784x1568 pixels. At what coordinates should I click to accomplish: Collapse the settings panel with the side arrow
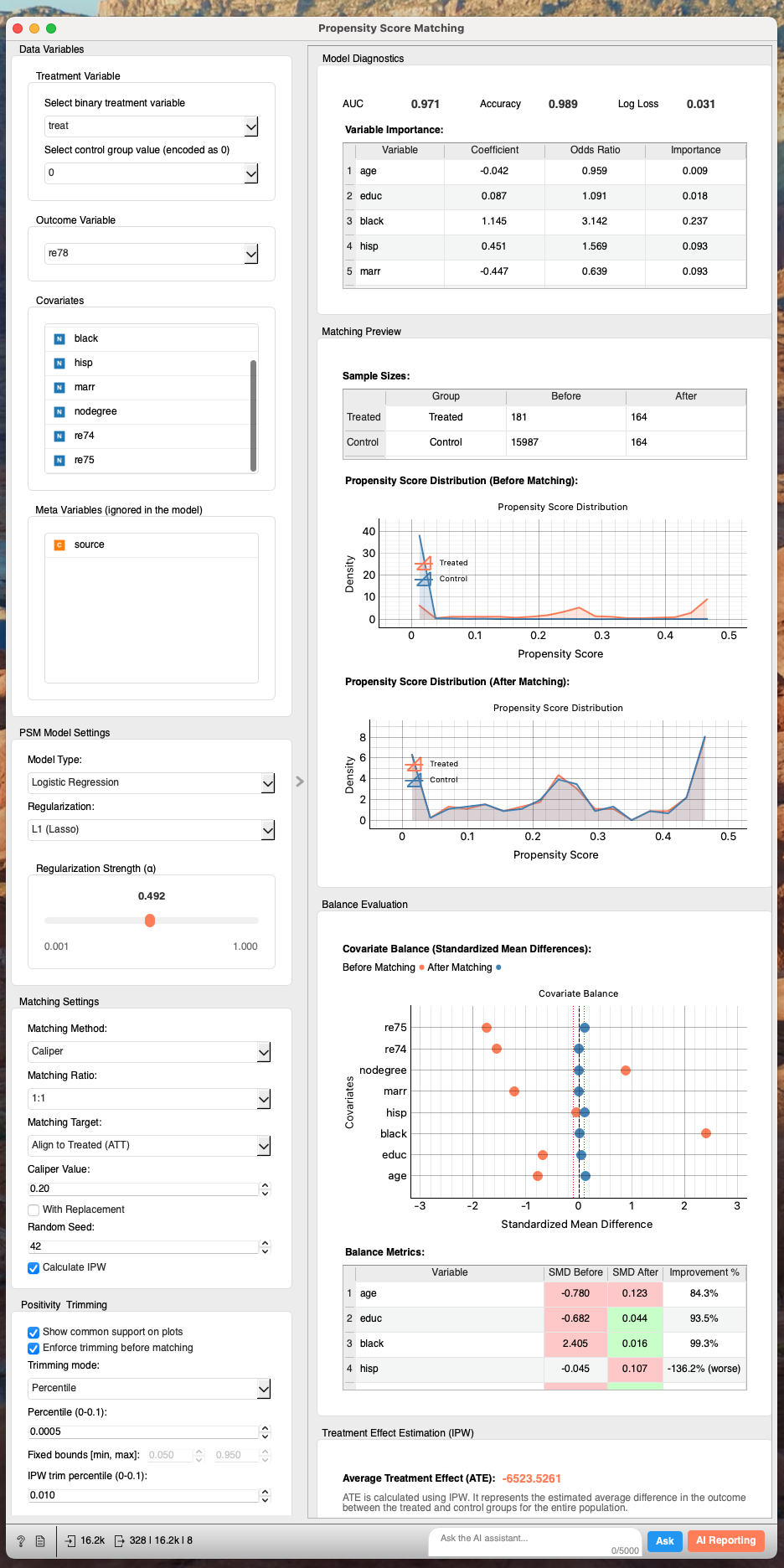pyautogui.click(x=300, y=781)
